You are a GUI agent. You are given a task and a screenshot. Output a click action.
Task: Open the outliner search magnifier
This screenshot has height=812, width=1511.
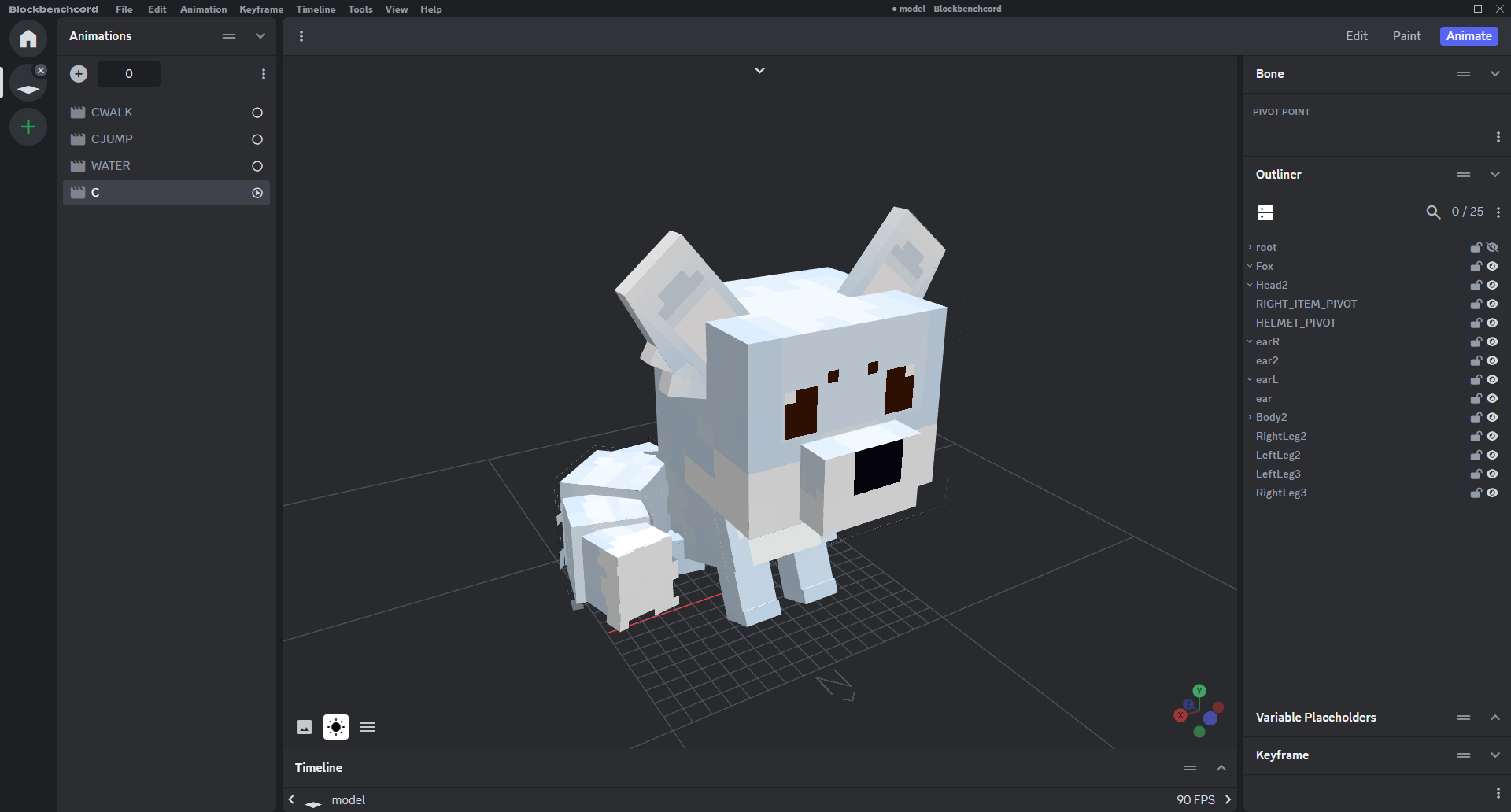pos(1433,212)
